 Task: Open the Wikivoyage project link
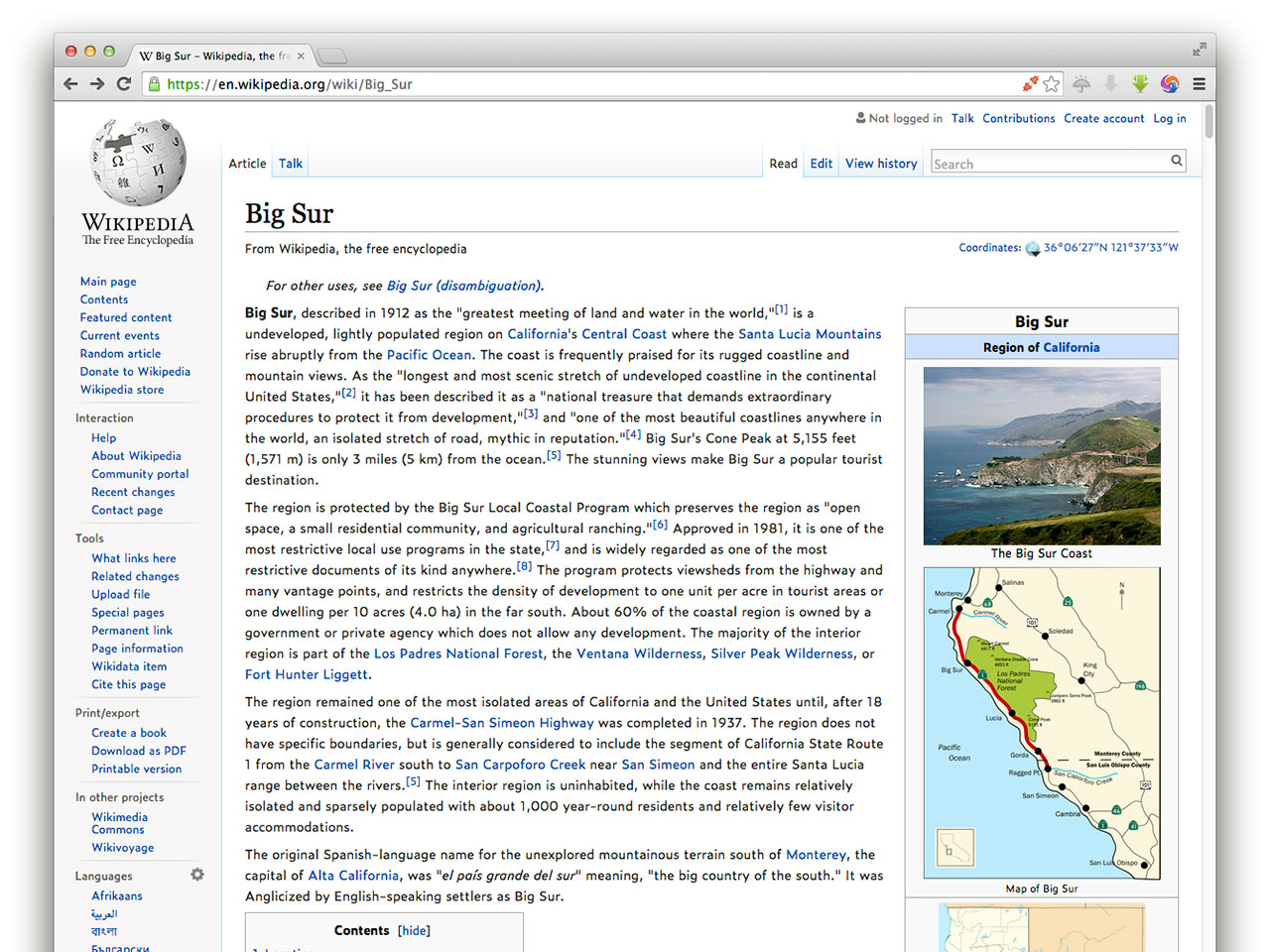pos(123,848)
